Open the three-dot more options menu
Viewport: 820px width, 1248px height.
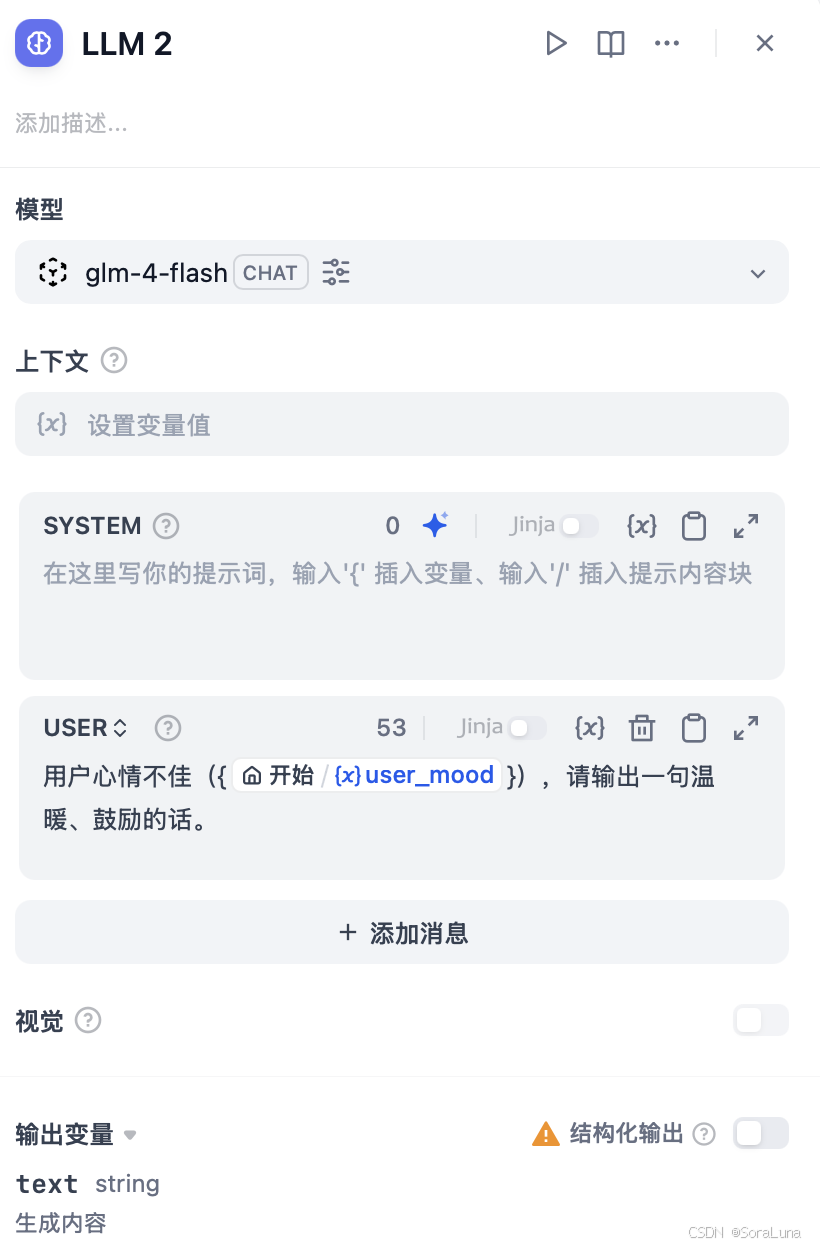coord(667,43)
